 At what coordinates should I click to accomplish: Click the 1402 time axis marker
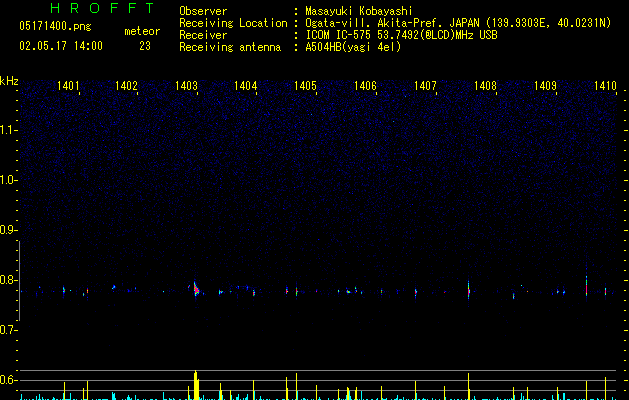[x=126, y=86]
